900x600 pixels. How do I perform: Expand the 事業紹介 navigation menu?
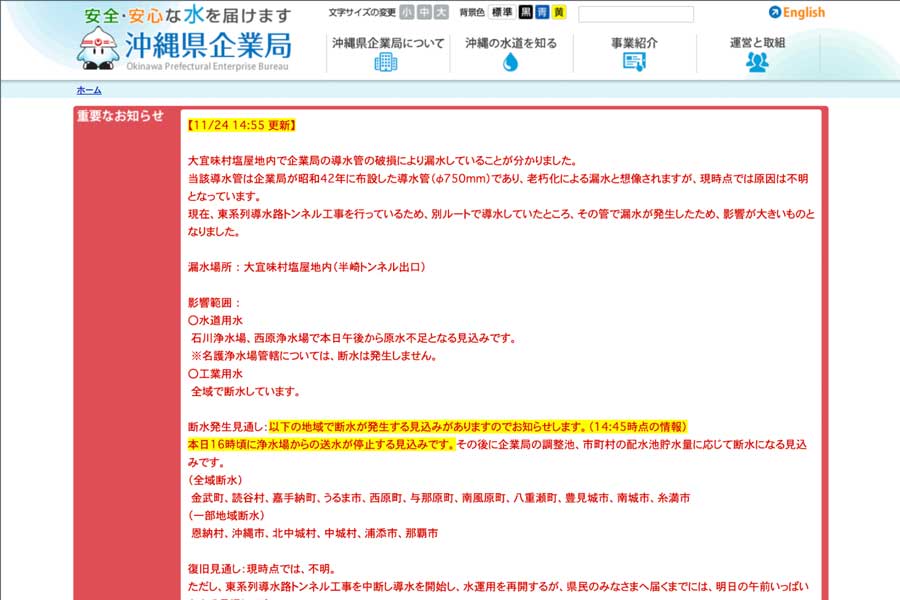coord(633,42)
